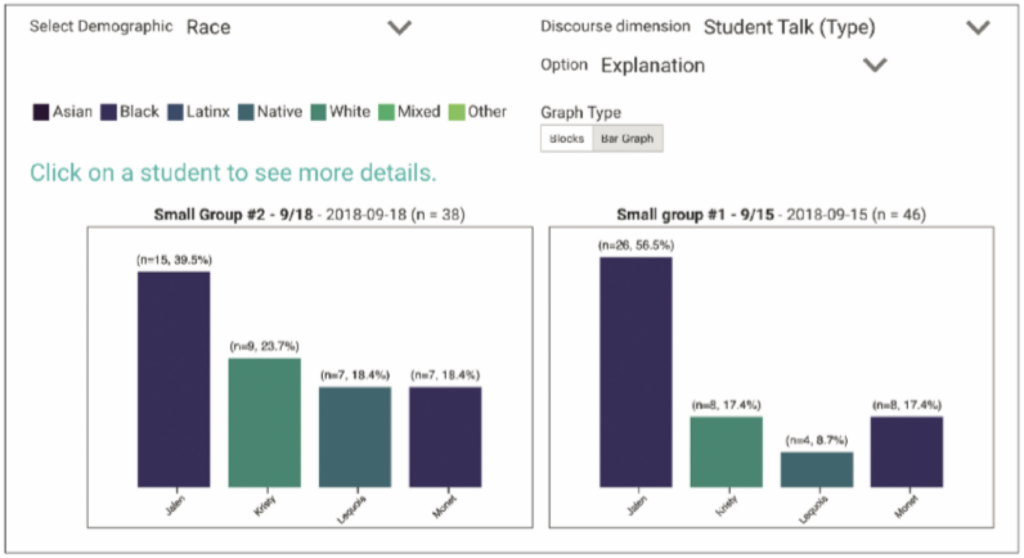The image size is (1024, 558).
Task: Click the White legend swatch
Action: (318, 112)
